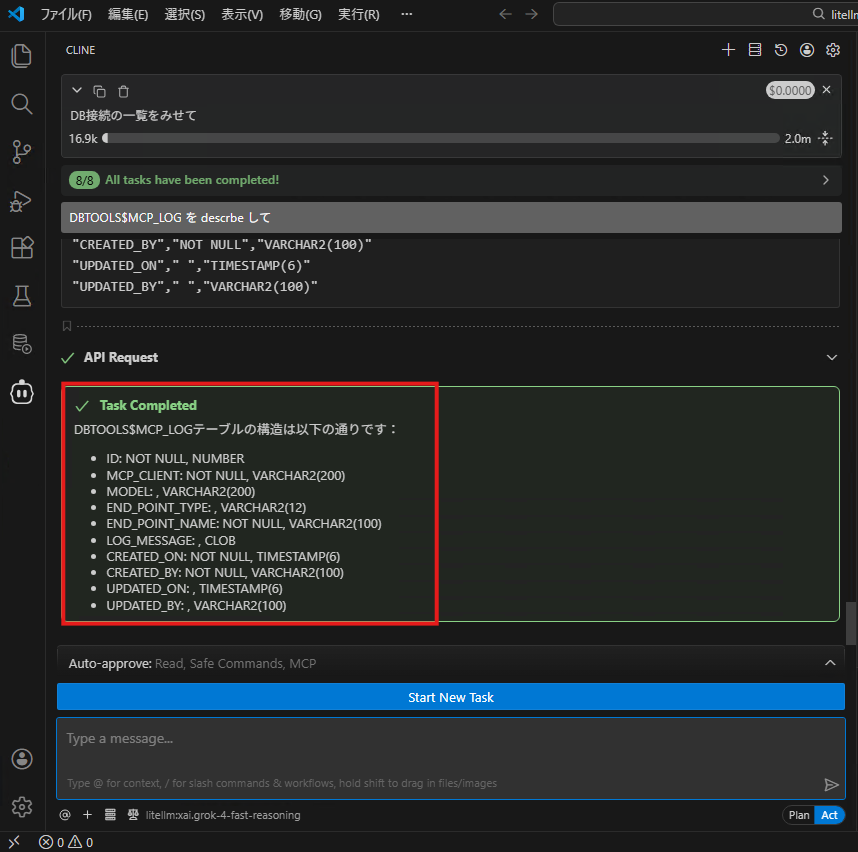Click the chat vertical scrollbar
Image resolution: width=858 pixels, height=852 pixels.
[x=851, y=623]
